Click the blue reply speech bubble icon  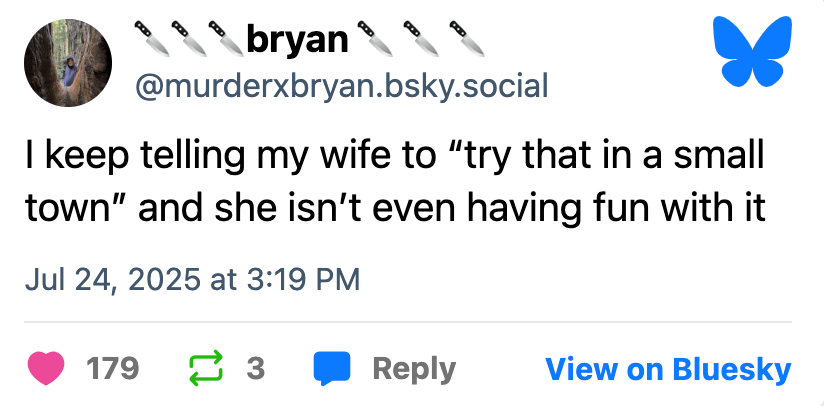pyautogui.click(x=331, y=369)
